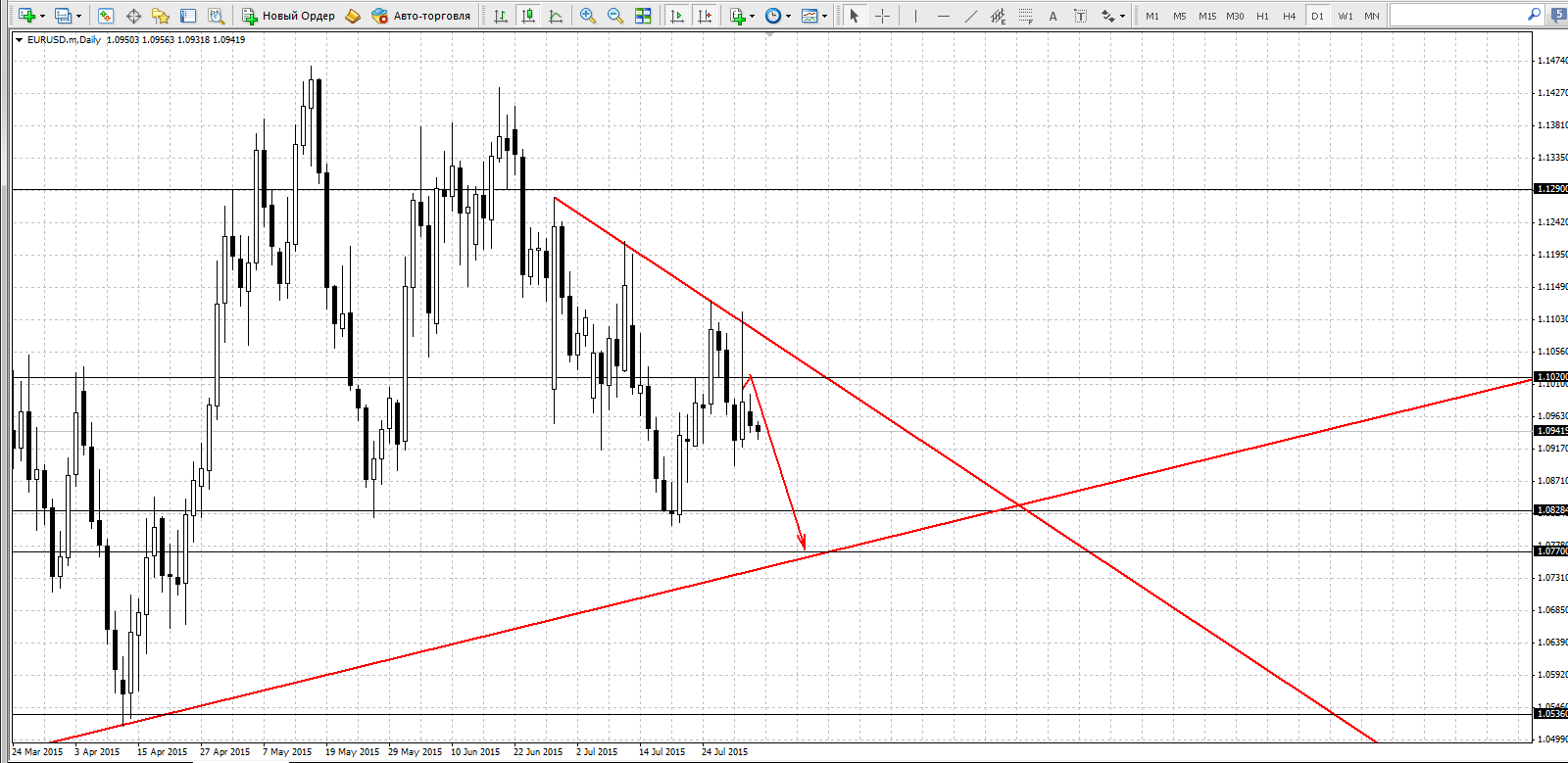Toggle Chart Shift

705,16
